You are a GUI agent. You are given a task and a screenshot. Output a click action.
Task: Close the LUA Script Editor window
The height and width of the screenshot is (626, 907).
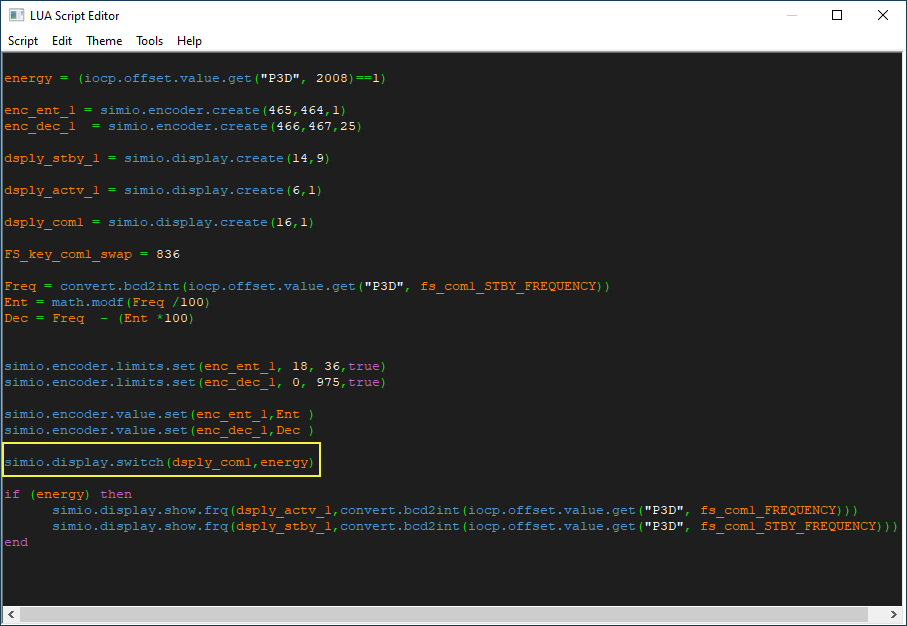[883, 16]
